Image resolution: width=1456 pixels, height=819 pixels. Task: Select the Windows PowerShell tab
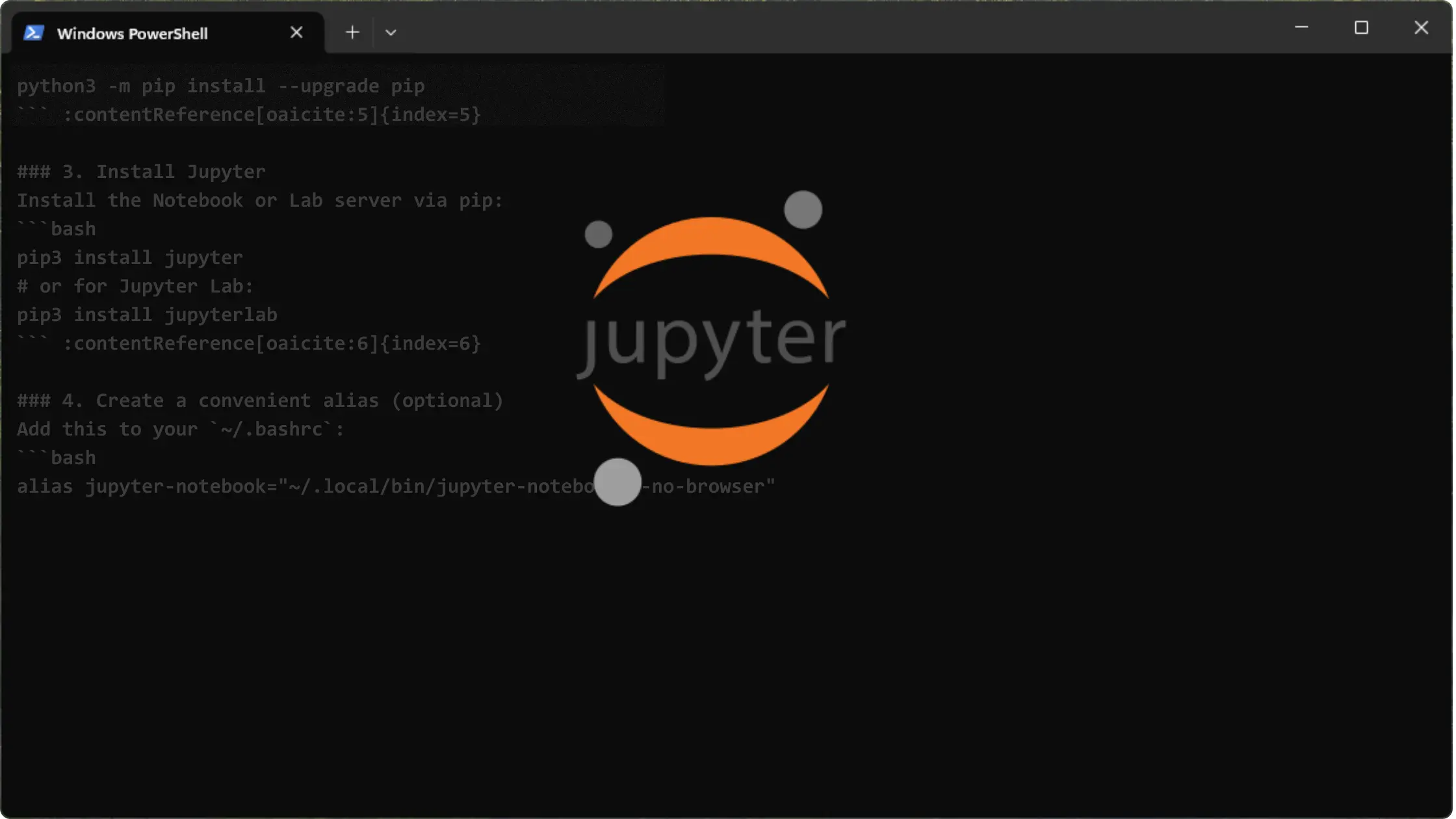pyautogui.click(x=132, y=33)
